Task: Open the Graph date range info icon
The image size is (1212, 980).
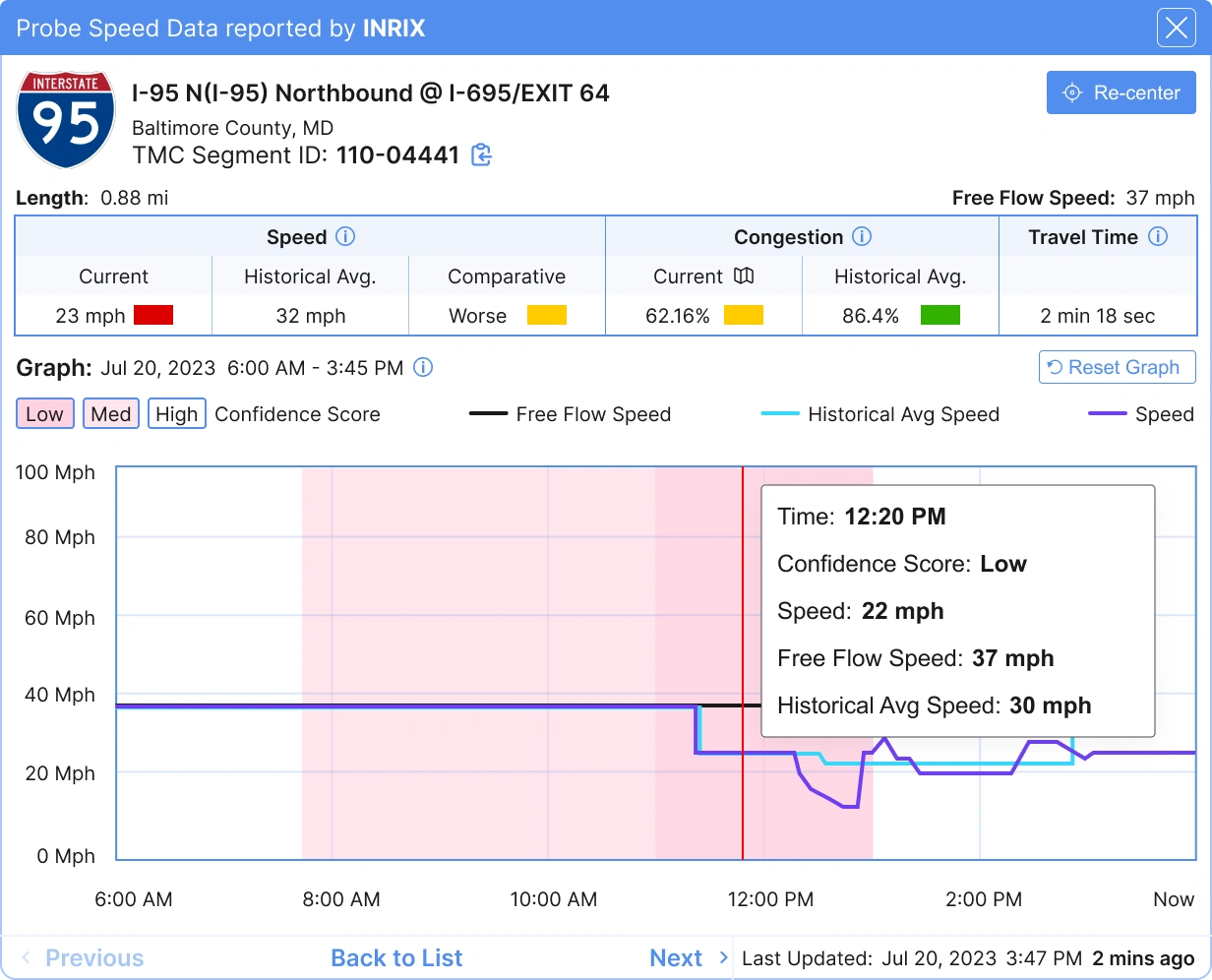Action: point(423,368)
